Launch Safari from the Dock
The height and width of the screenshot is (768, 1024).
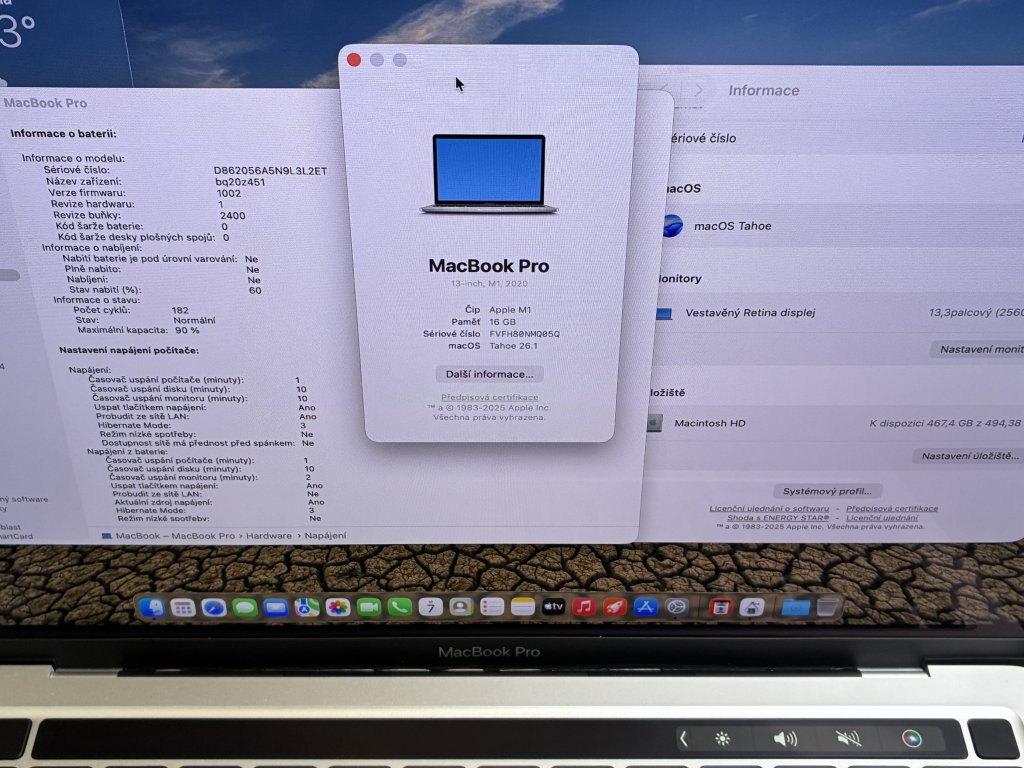point(213,607)
